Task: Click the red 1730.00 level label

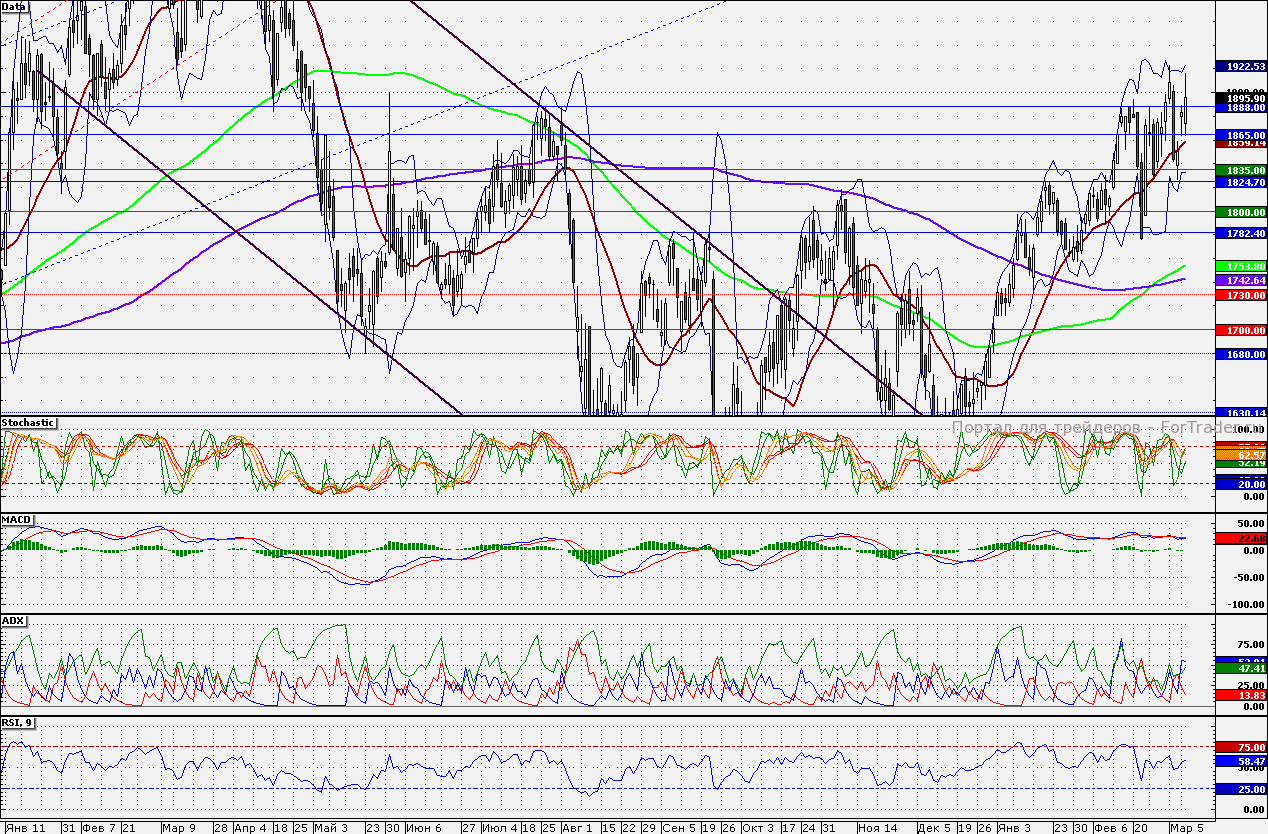Action: pos(1240,296)
